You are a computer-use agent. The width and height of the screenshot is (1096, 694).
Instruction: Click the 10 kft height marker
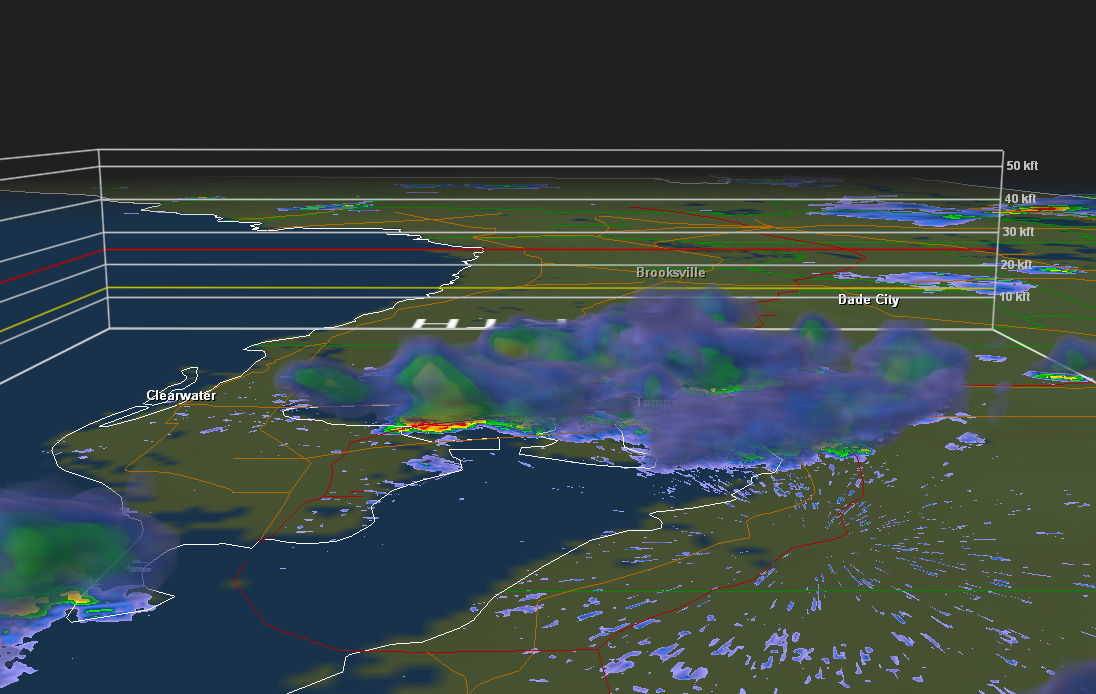tap(1014, 296)
